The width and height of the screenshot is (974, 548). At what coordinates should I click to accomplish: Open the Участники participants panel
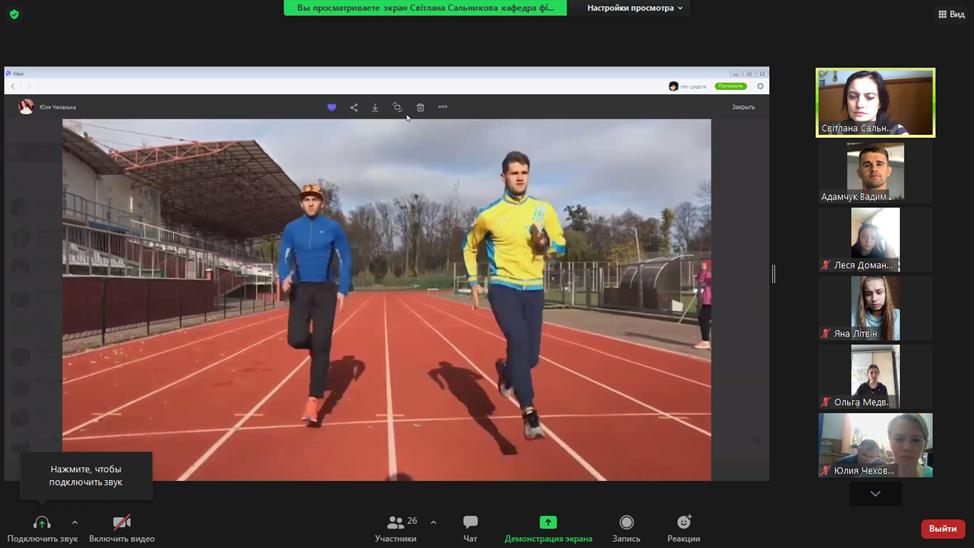point(397,528)
